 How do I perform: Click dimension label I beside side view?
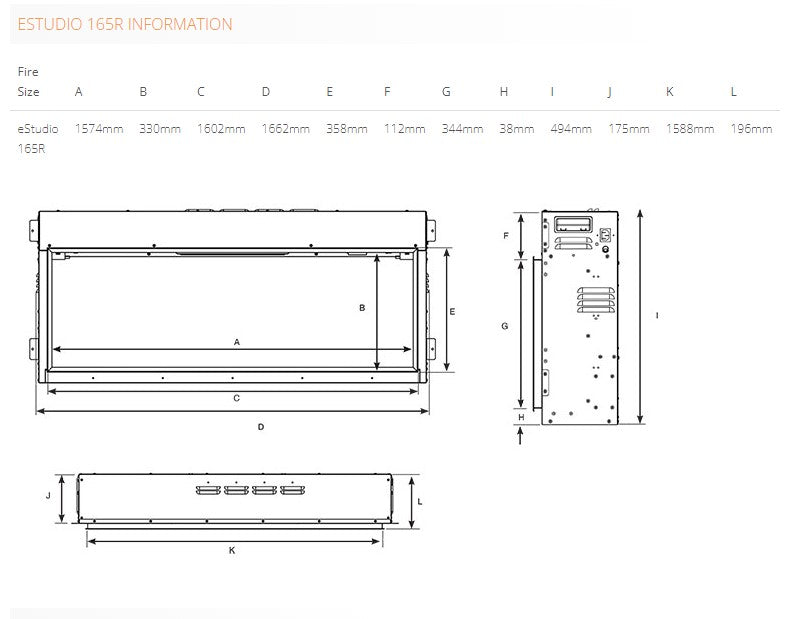pos(657,315)
